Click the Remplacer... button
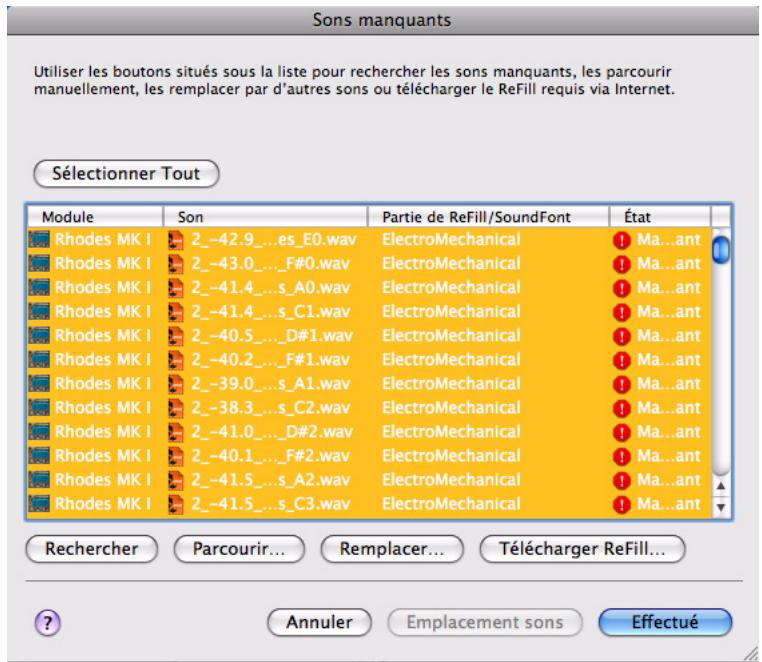The image size is (762, 662). coord(392,549)
